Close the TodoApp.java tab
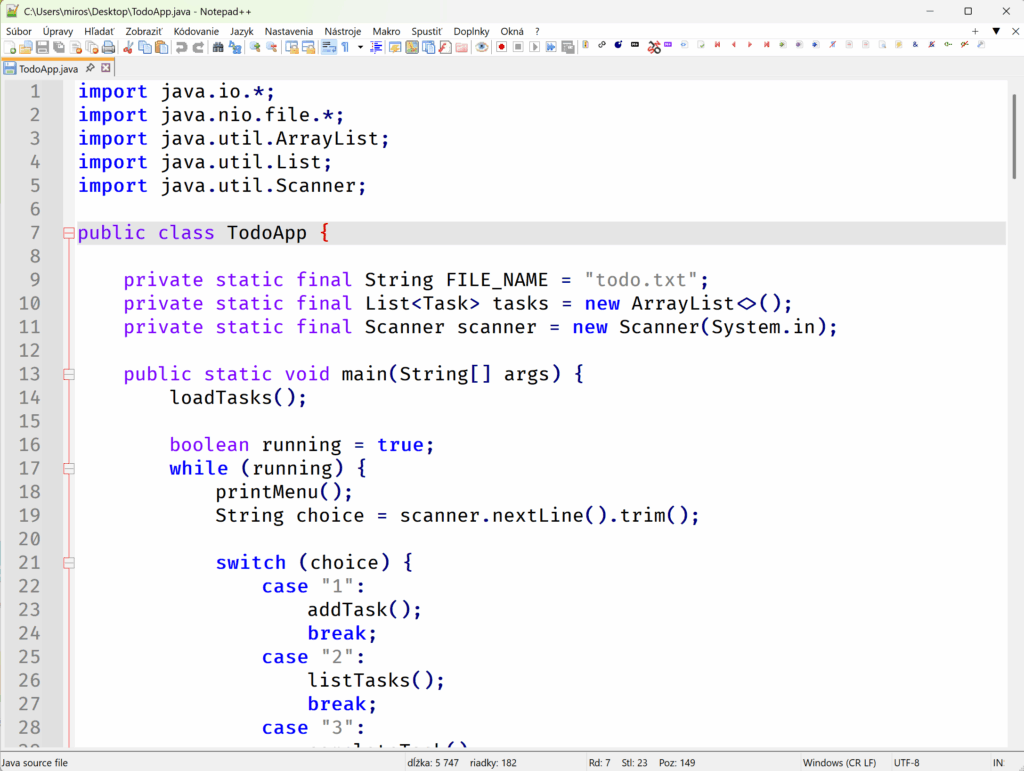1024x771 pixels. coord(106,68)
